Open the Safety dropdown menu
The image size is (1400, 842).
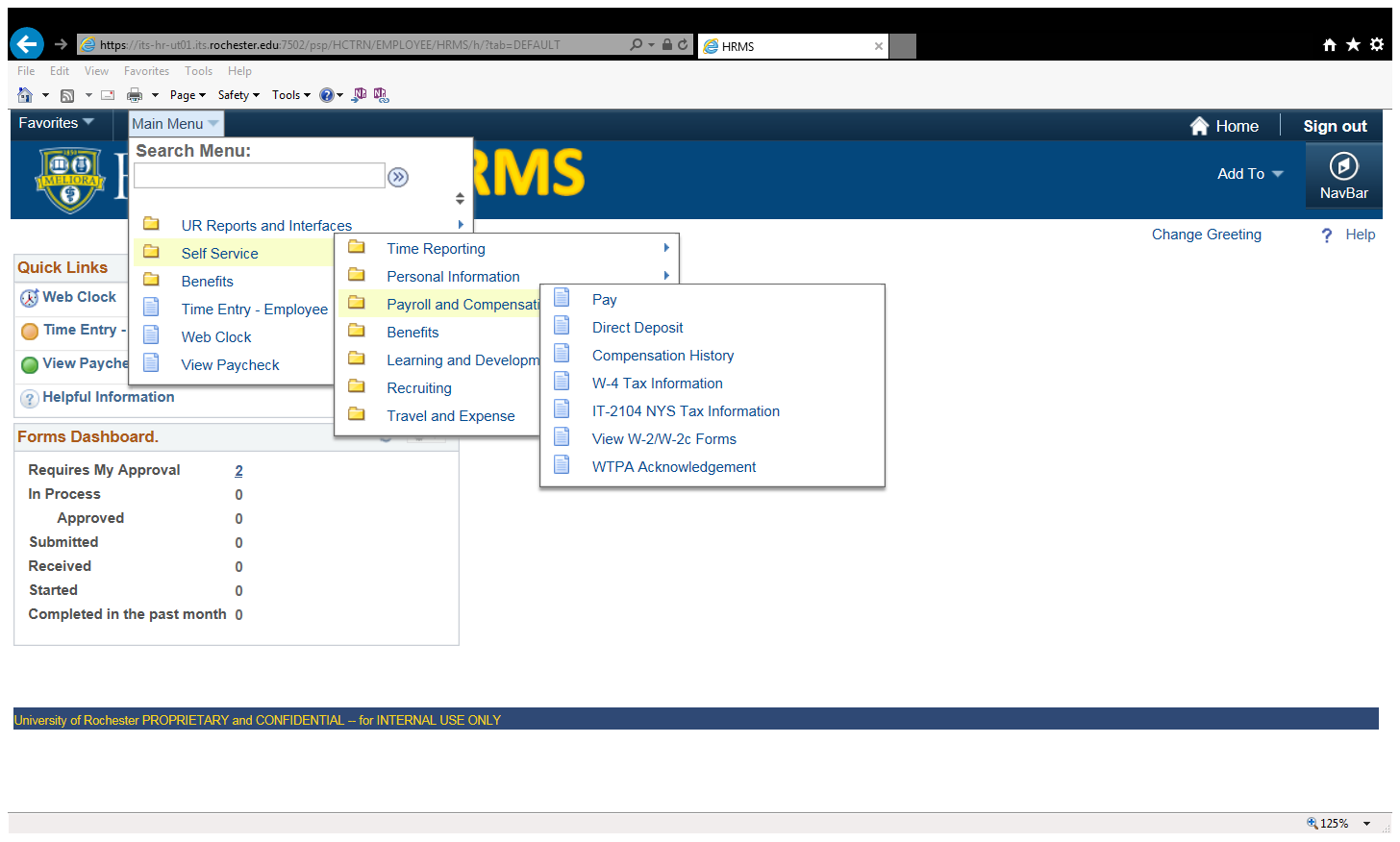point(238,95)
